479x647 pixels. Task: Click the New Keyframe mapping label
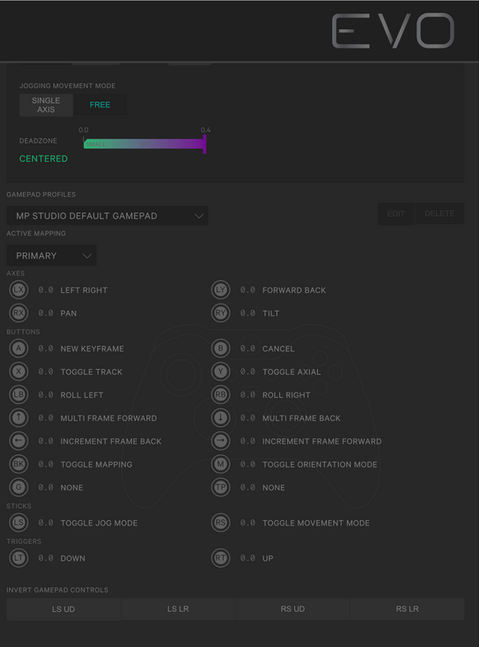pos(92,349)
